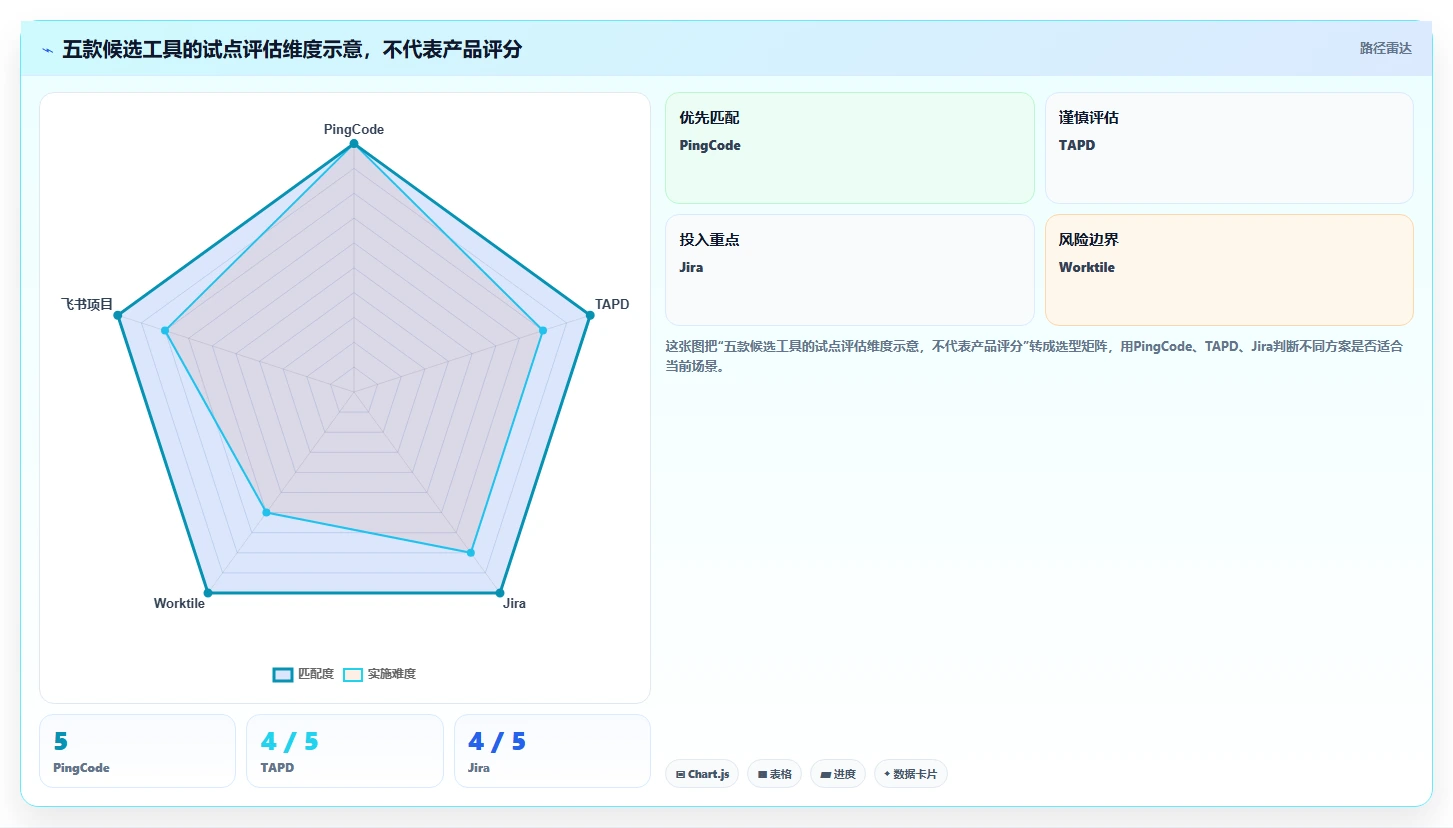Click the outer data point at Worktile vertex

(208, 593)
